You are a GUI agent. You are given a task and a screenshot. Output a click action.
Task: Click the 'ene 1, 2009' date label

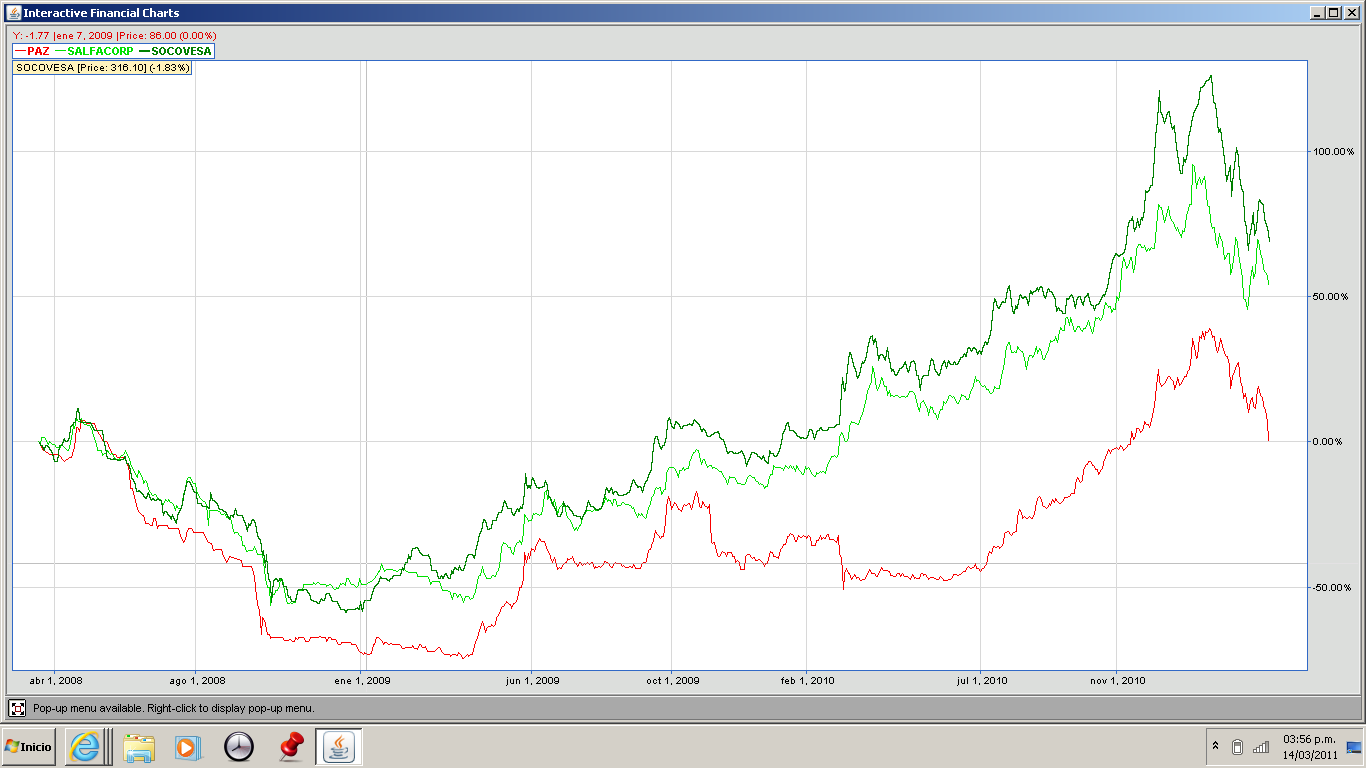pyautogui.click(x=362, y=681)
